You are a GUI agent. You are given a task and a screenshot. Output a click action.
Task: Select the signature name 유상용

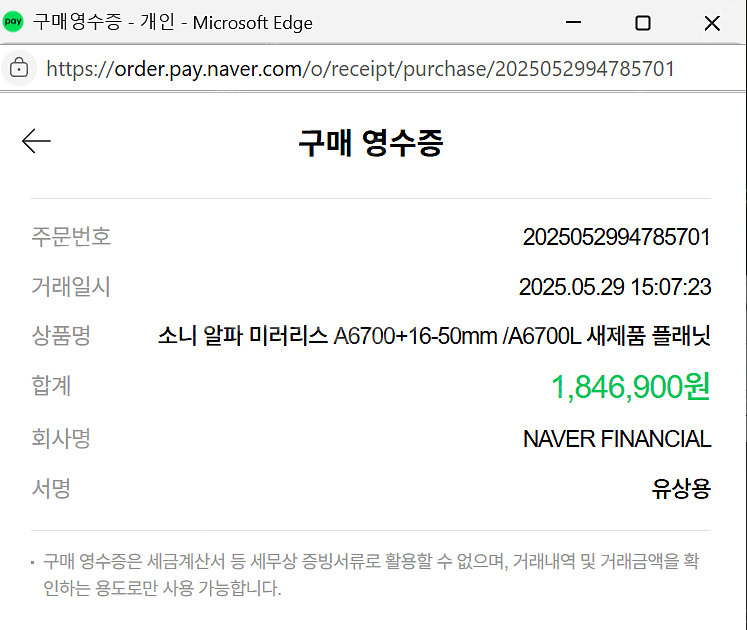click(681, 489)
